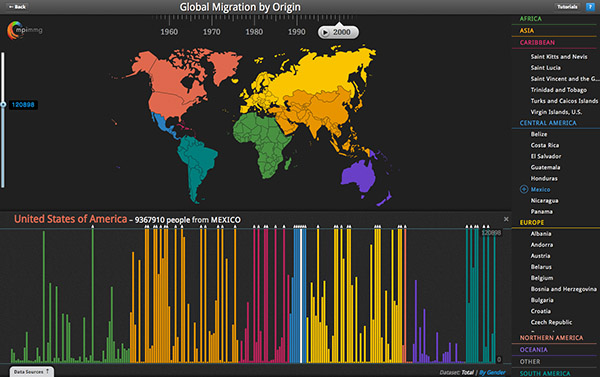Select Trinidad and Tobago
This screenshot has width=600, height=377.
(558, 90)
